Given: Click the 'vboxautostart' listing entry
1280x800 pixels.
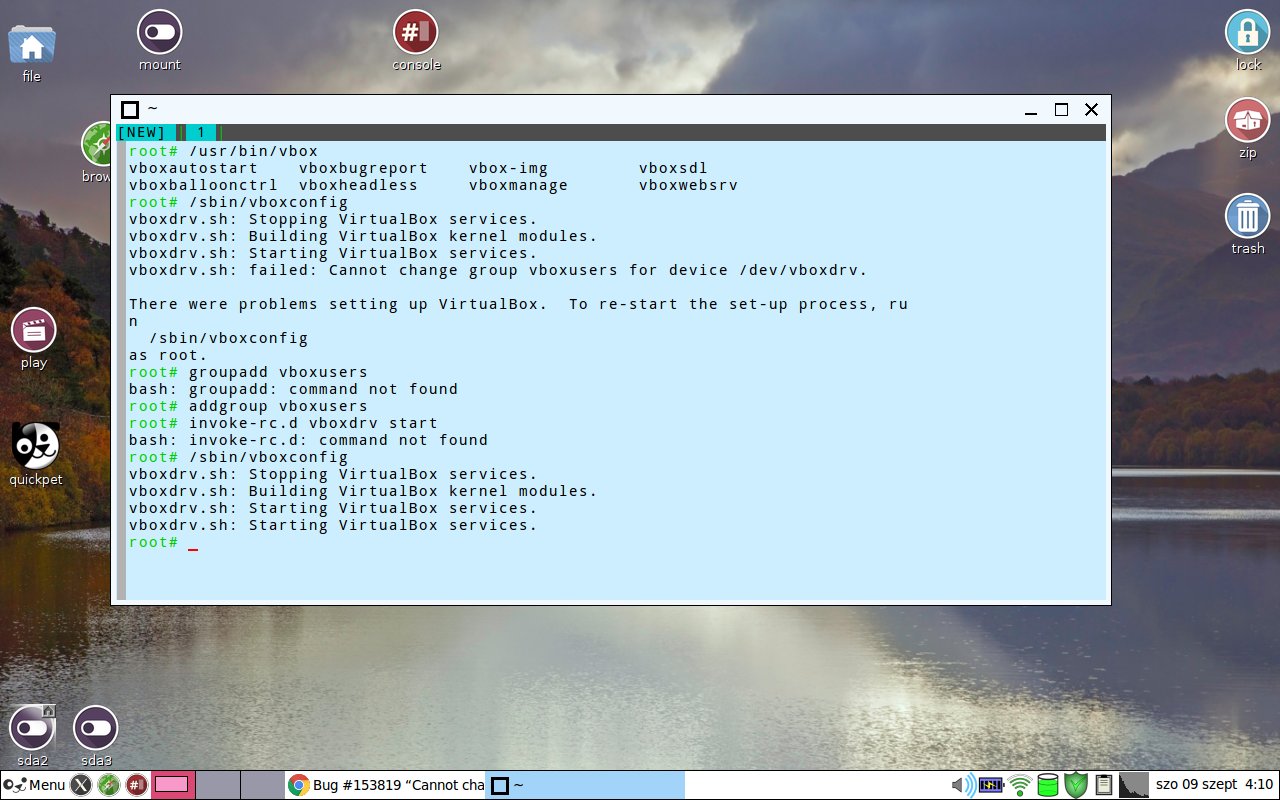Looking at the screenshot, I should pos(193,168).
